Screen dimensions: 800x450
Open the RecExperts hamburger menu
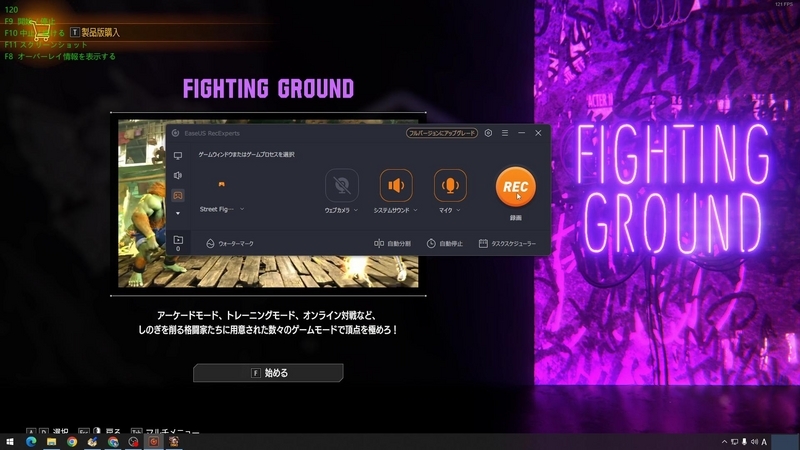click(505, 133)
